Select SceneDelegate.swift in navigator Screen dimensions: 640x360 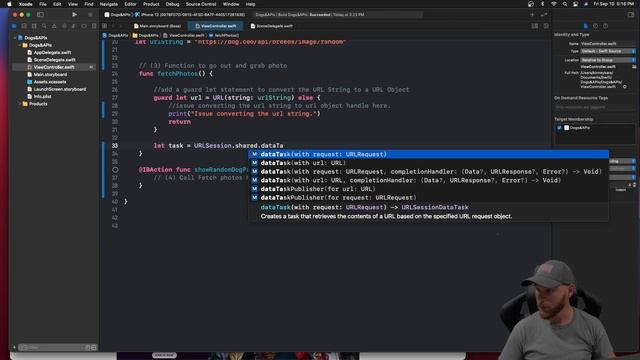(x=54, y=60)
